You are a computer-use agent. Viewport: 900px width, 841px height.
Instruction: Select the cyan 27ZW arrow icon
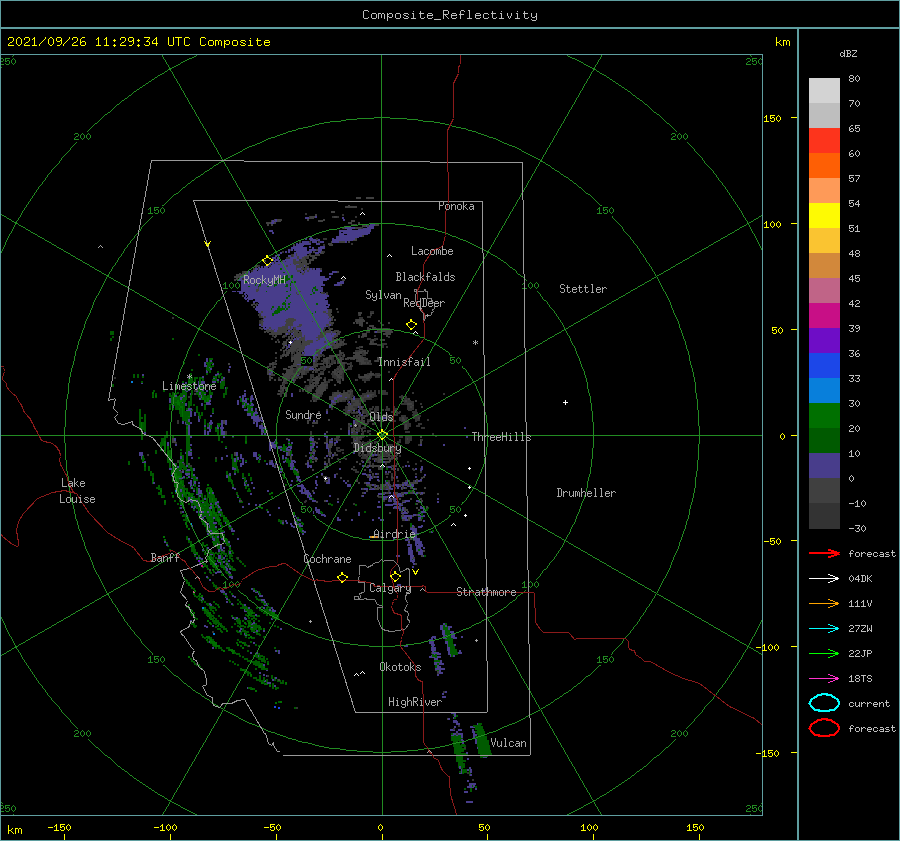[x=824, y=628]
